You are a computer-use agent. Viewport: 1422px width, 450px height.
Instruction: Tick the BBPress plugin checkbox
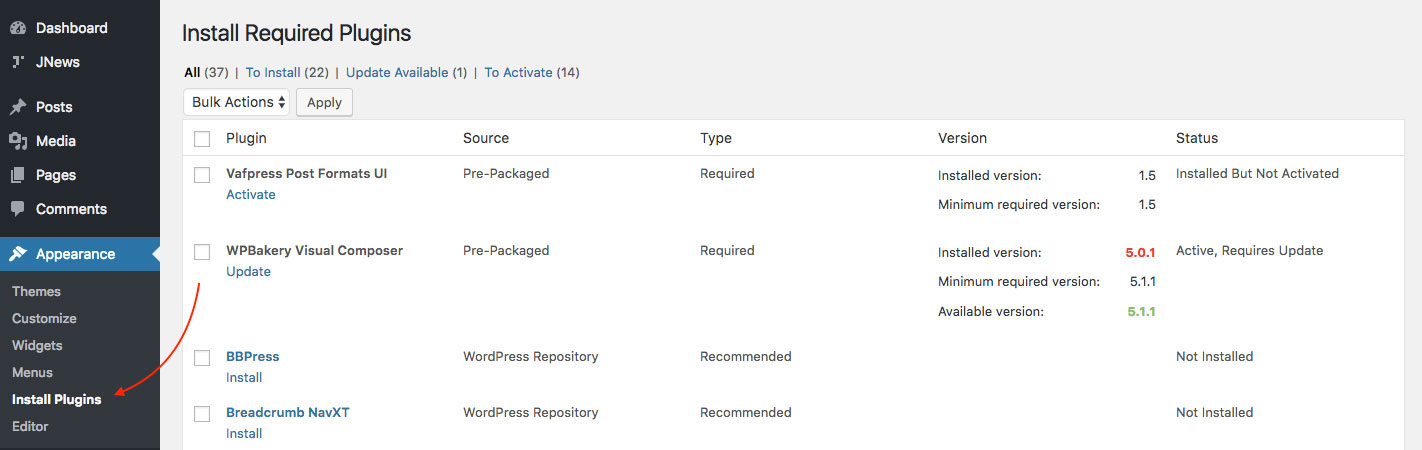pos(202,357)
